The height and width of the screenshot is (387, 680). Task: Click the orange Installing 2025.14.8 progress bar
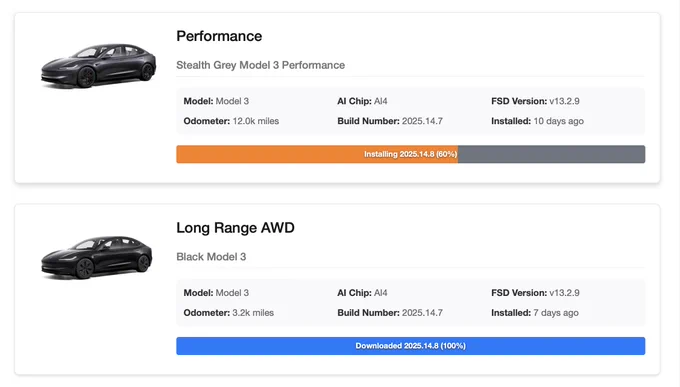[x=317, y=154]
